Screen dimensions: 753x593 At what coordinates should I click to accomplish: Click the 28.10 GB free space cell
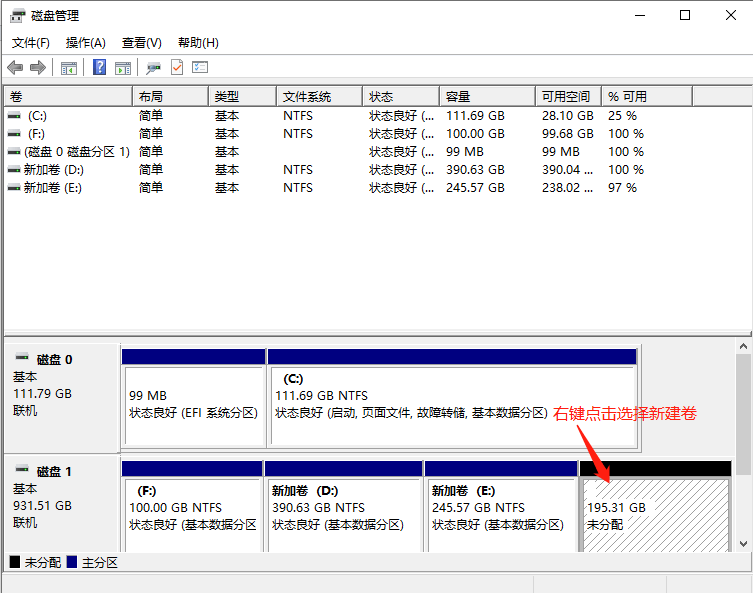(568, 116)
